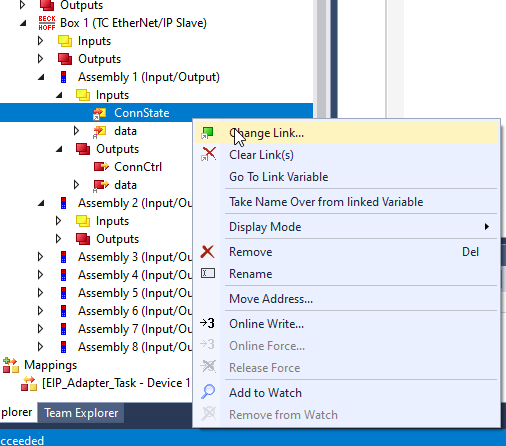Click the green Change Link menu icon
The image size is (506, 446).
click(207, 133)
